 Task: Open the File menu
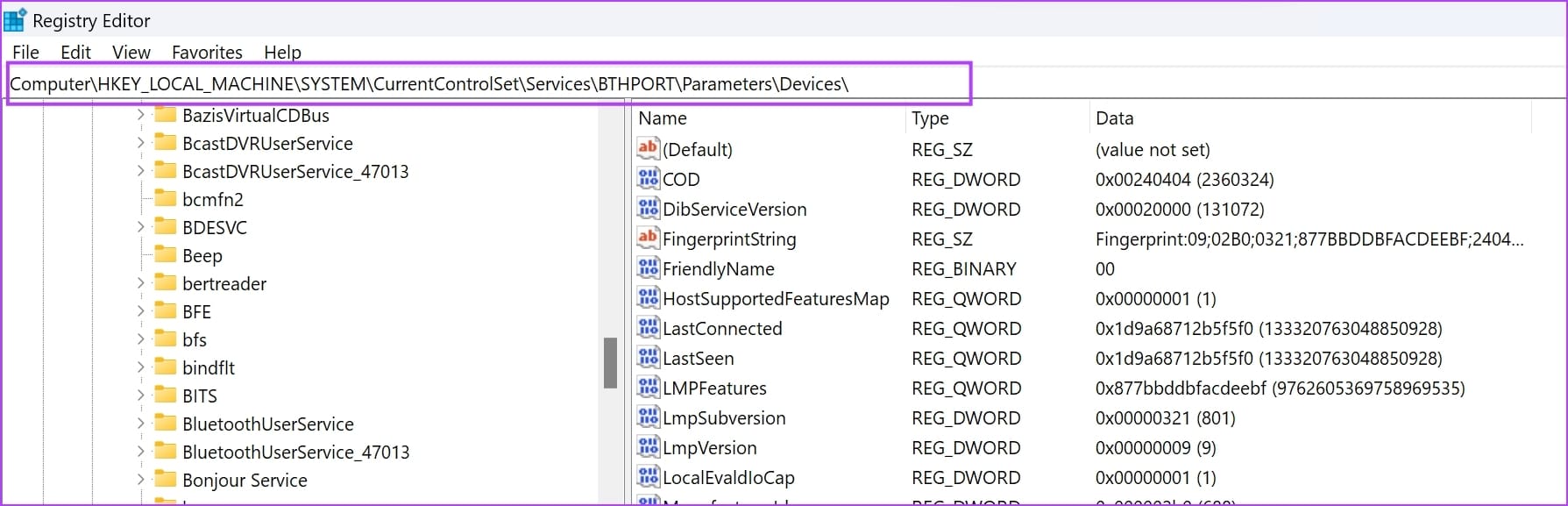pos(25,53)
